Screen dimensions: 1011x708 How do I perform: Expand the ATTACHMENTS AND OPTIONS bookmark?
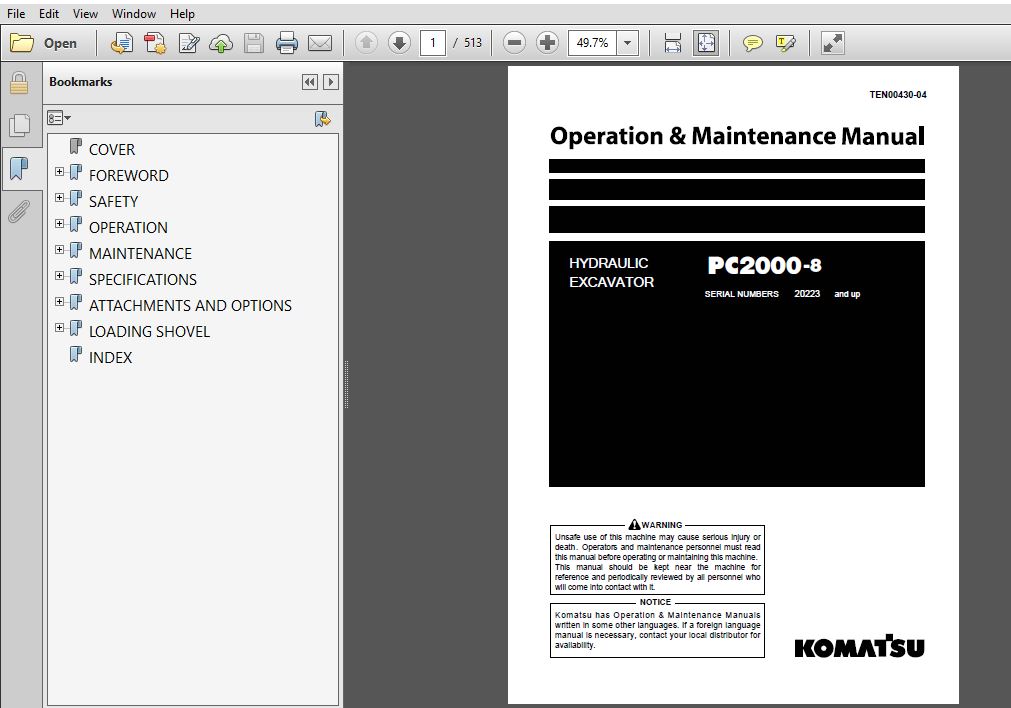coord(59,301)
